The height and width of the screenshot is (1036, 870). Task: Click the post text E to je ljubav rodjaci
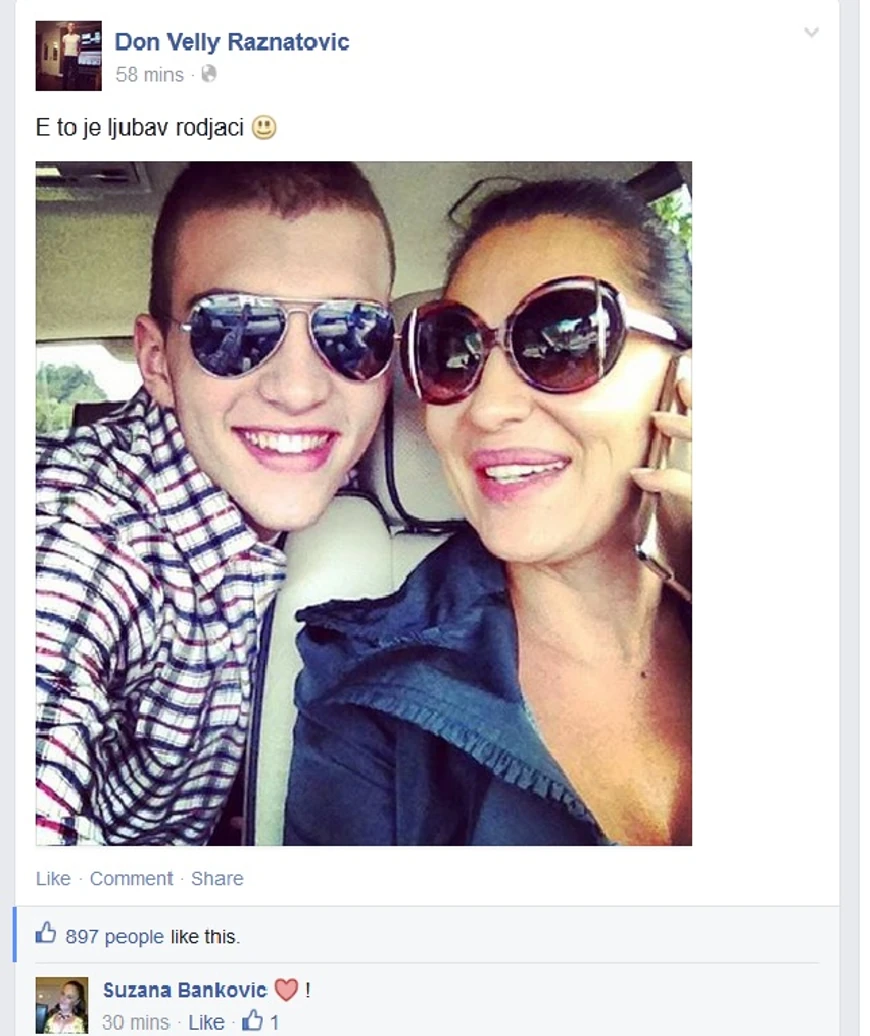pyautogui.click(x=140, y=127)
